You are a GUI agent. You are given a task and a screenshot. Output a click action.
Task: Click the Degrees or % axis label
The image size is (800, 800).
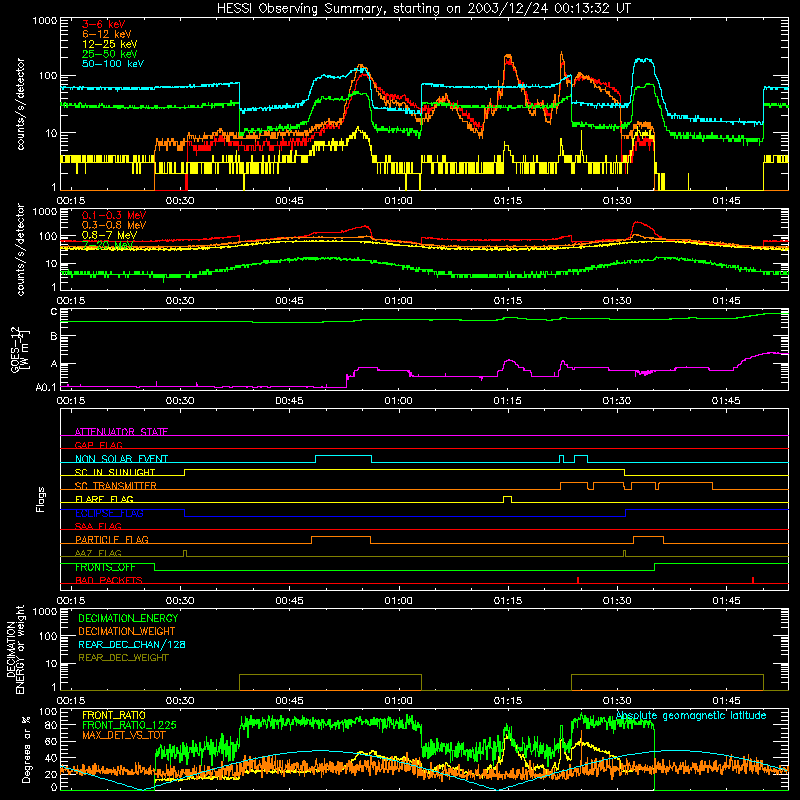coord(27,749)
